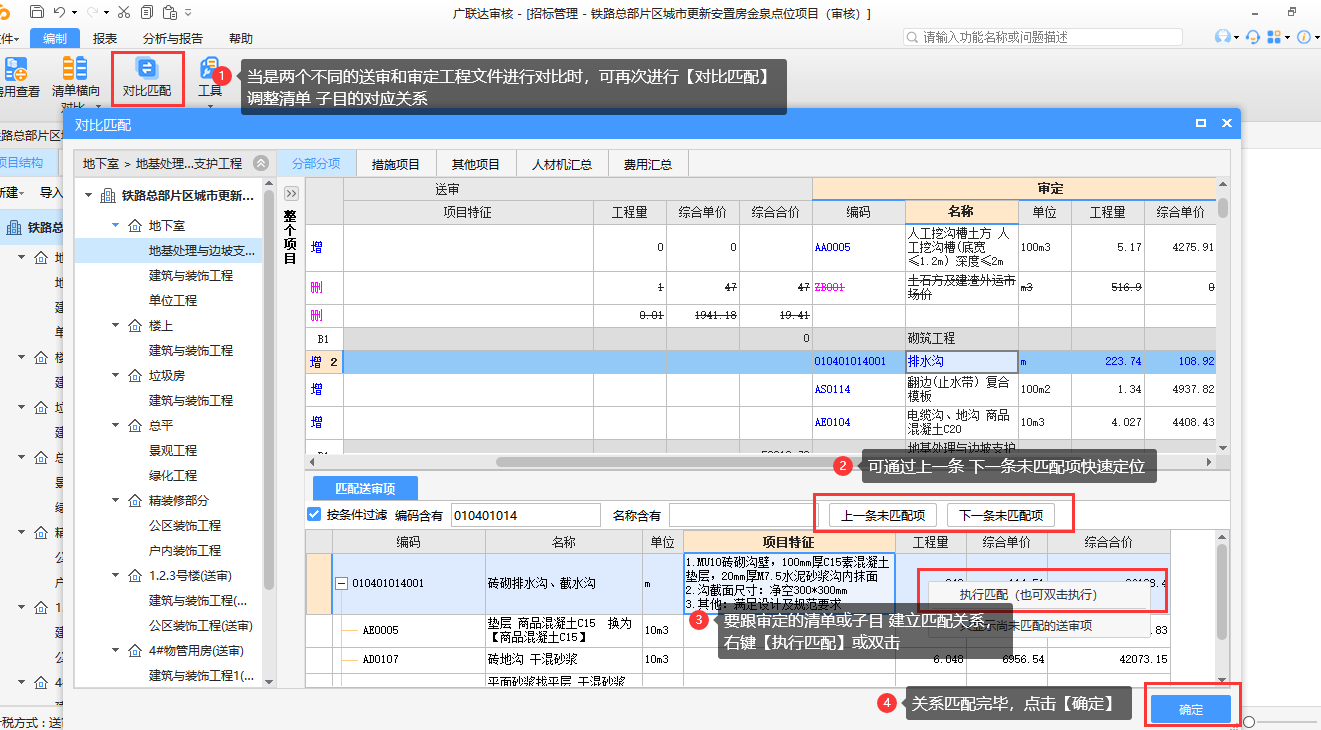Image resolution: width=1321 pixels, height=730 pixels.
Task: Click the paste clipboard icon
Action: point(169,13)
